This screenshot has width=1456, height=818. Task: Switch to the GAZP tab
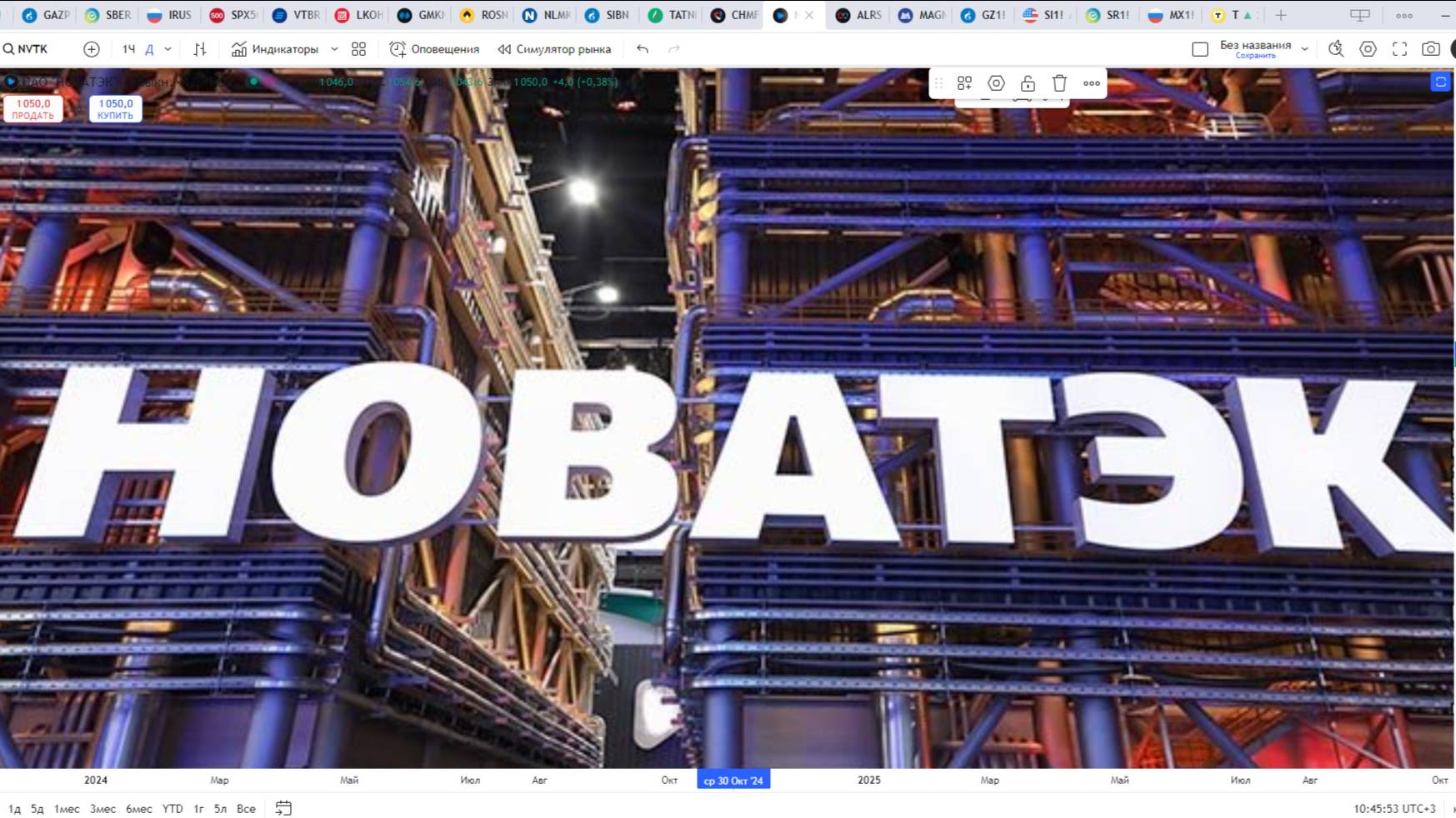click(x=45, y=15)
